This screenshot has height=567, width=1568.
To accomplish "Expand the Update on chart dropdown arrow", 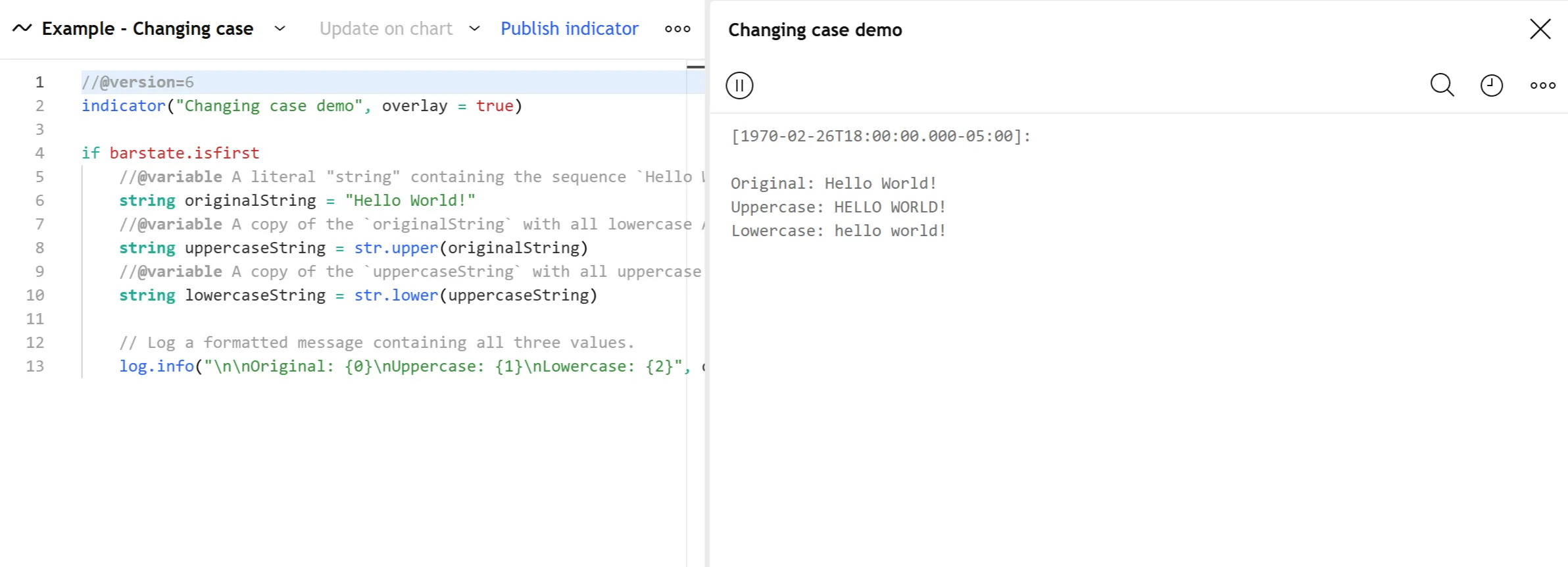I will [x=474, y=28].
